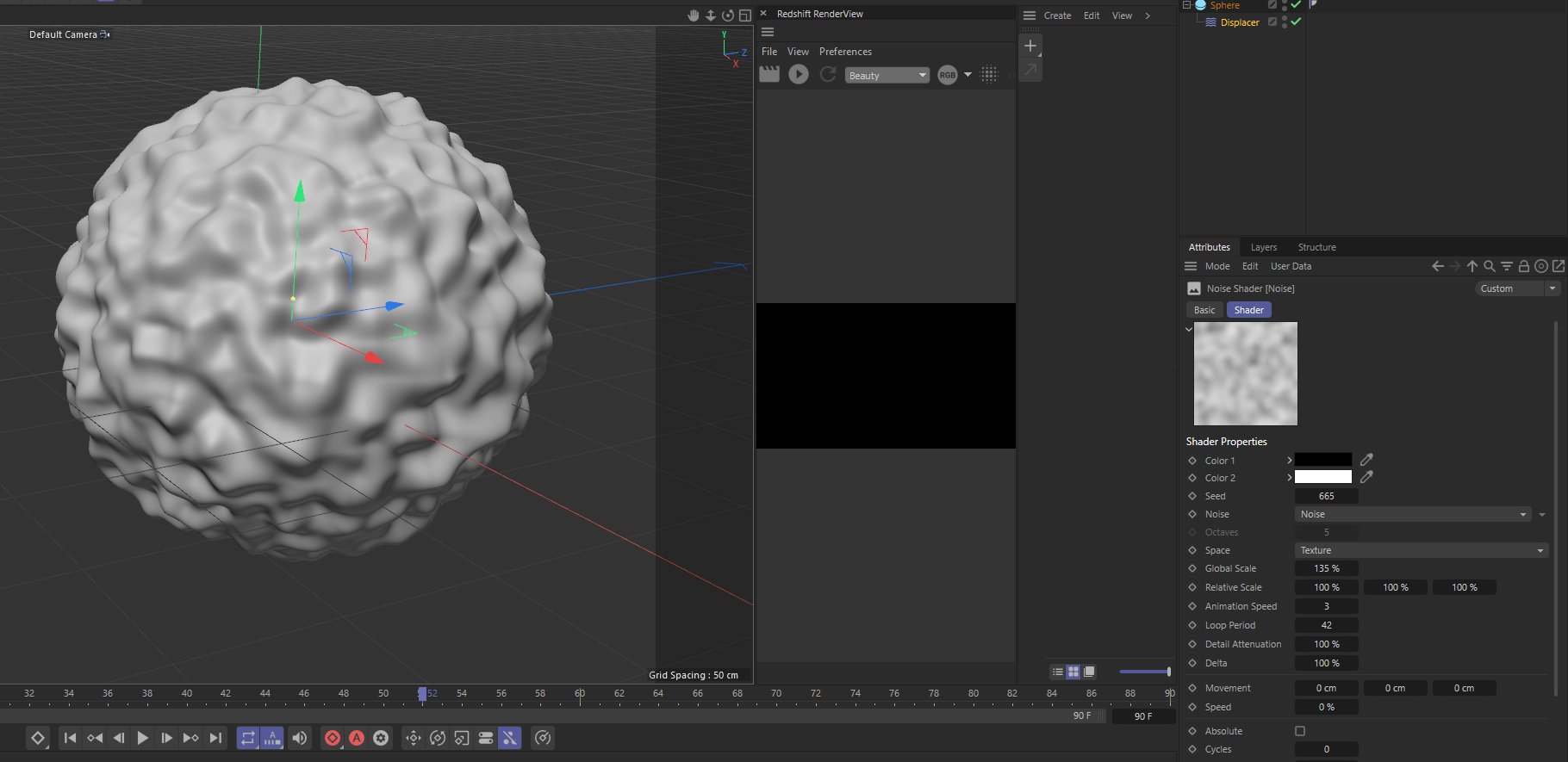Image resolution: width=1568 pixels, height=762 pixels.
Task: Click the Redshift render clapperboard icon
Action: (x=769, y=75)
